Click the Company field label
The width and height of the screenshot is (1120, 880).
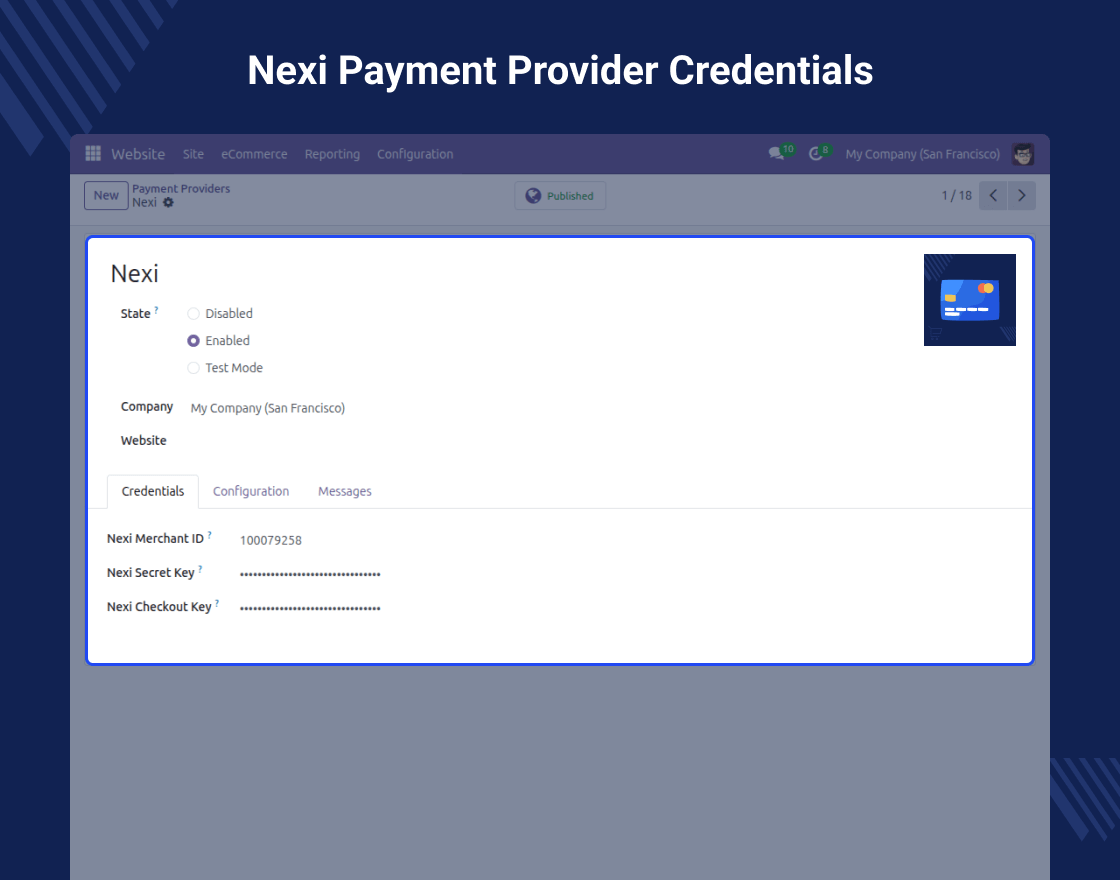tap(146, 407)
